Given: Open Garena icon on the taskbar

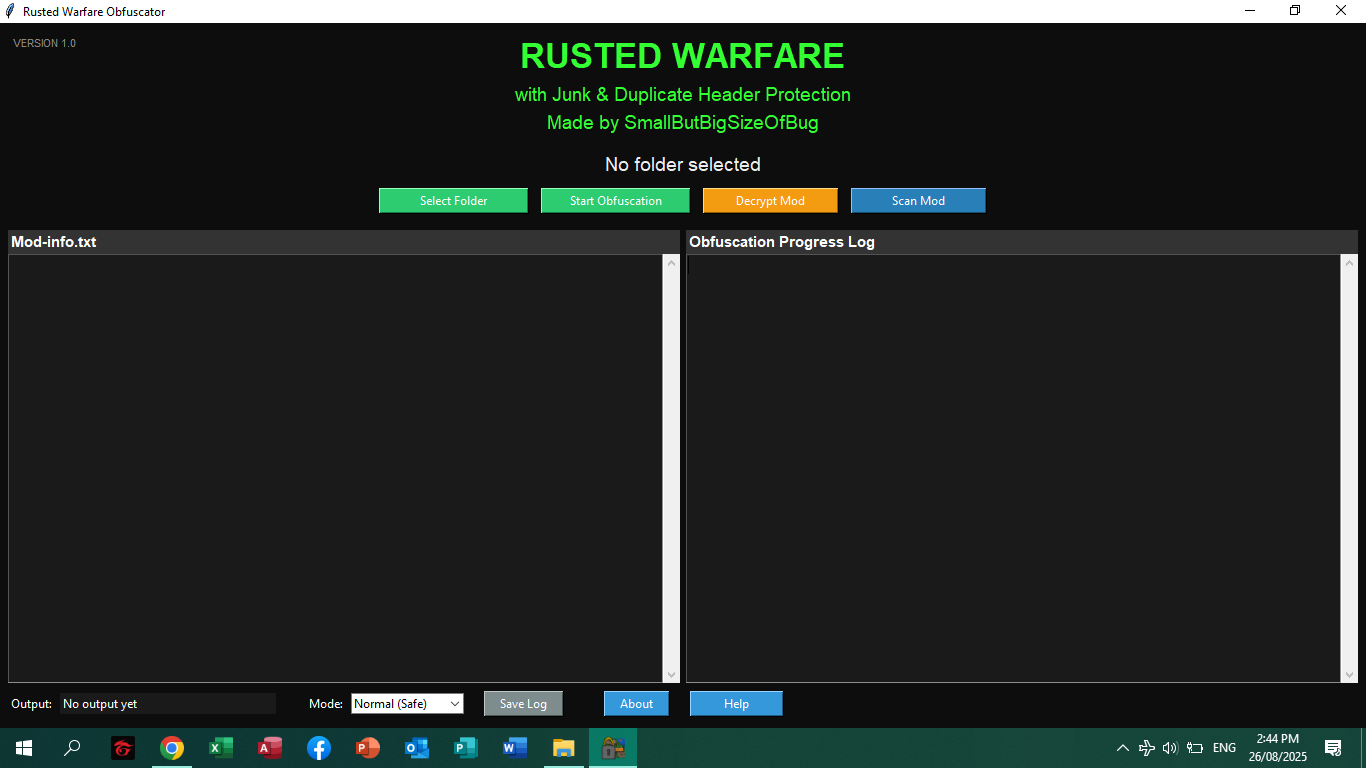Looking at the screenshot, I should point(123,747).
